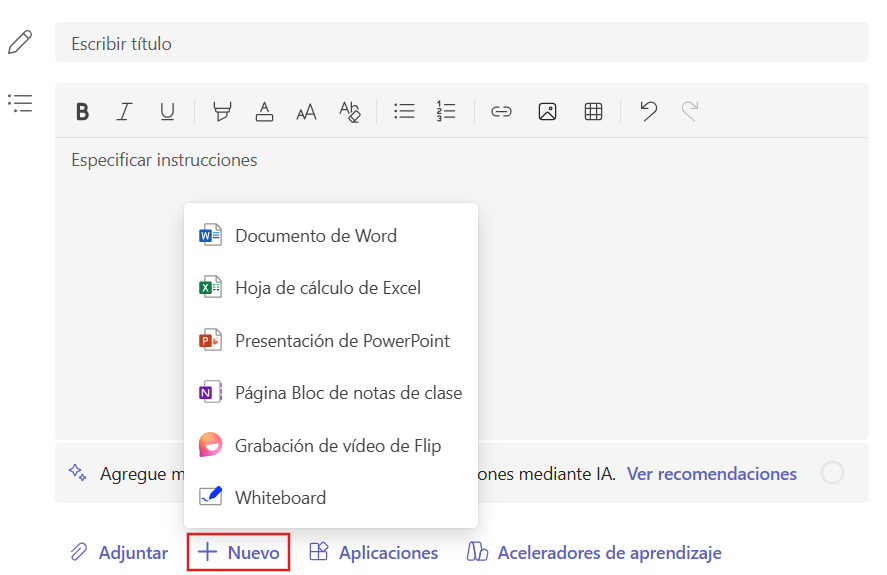Create a new PowerPoint presentation
Screen dimensions: 887x575
331,341
